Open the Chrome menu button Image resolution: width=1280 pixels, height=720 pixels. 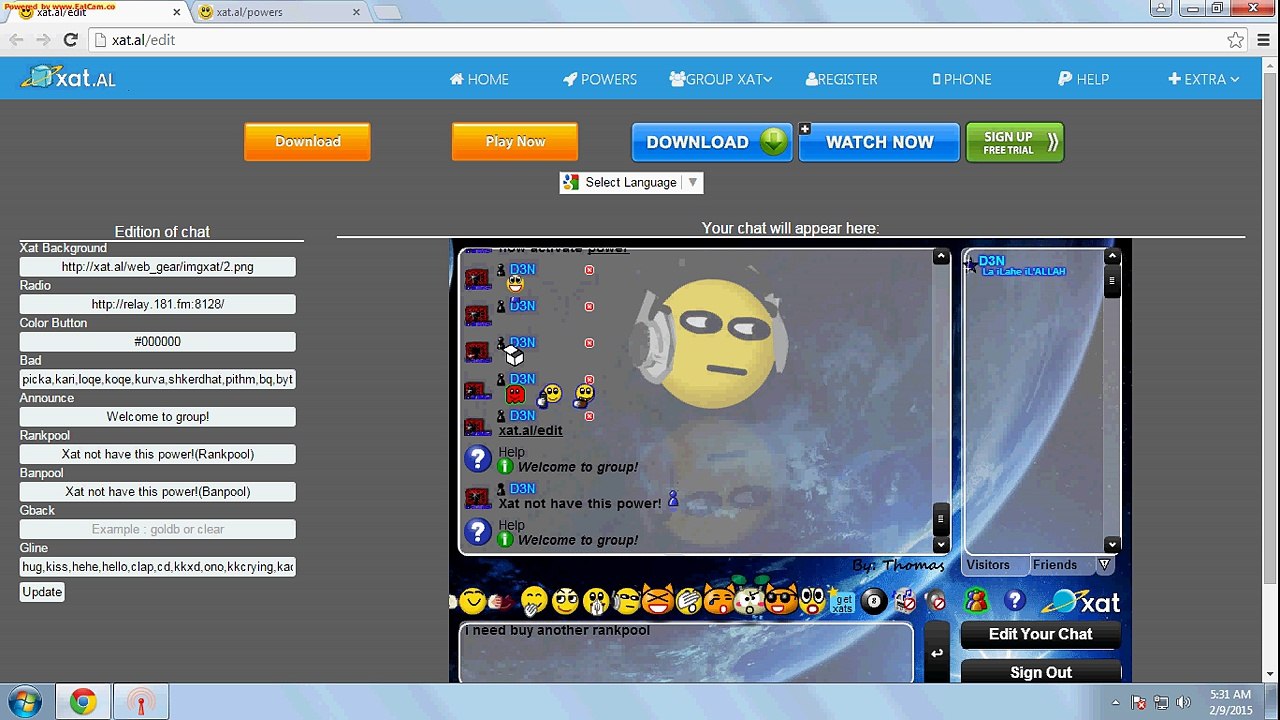click(1264, 40)
